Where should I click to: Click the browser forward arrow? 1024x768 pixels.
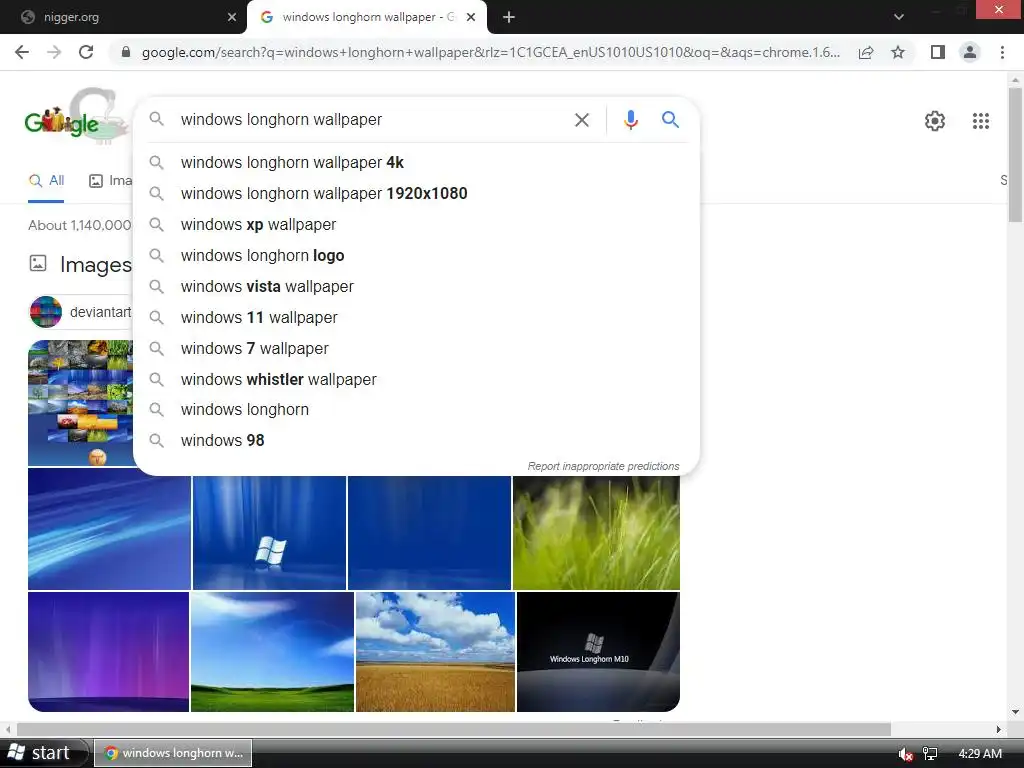point(54,52)
